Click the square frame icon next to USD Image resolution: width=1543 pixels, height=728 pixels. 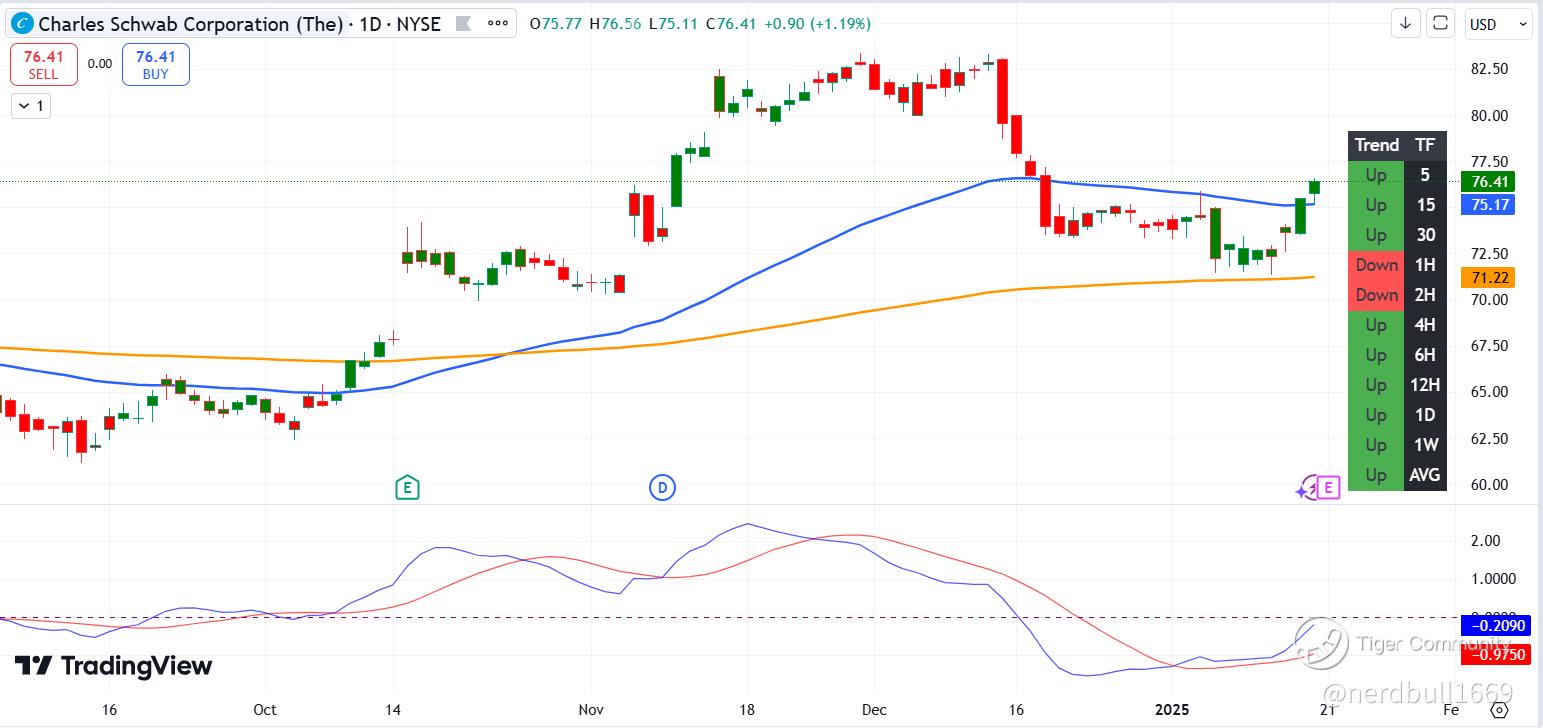pos(1440,23)
